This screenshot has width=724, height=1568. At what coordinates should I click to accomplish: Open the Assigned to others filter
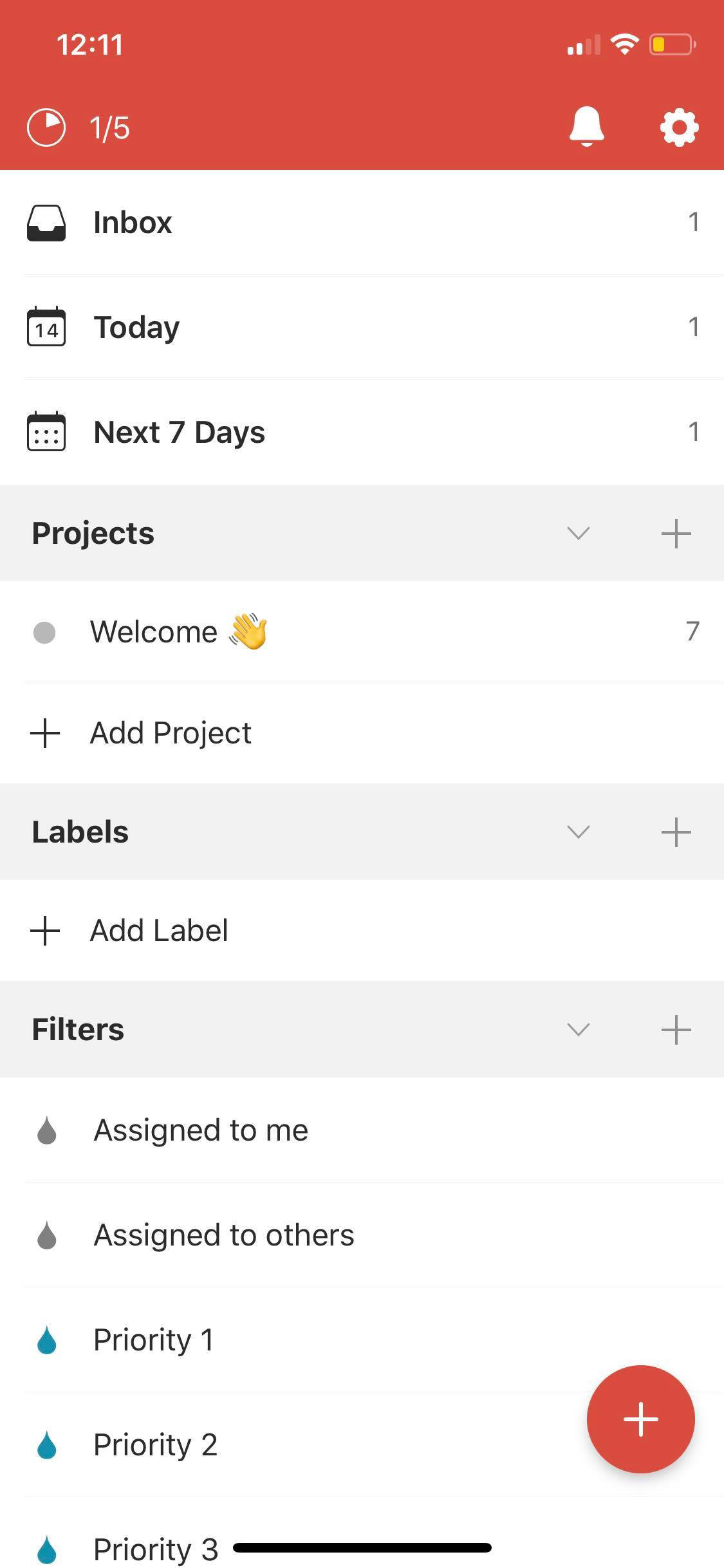223,1235
